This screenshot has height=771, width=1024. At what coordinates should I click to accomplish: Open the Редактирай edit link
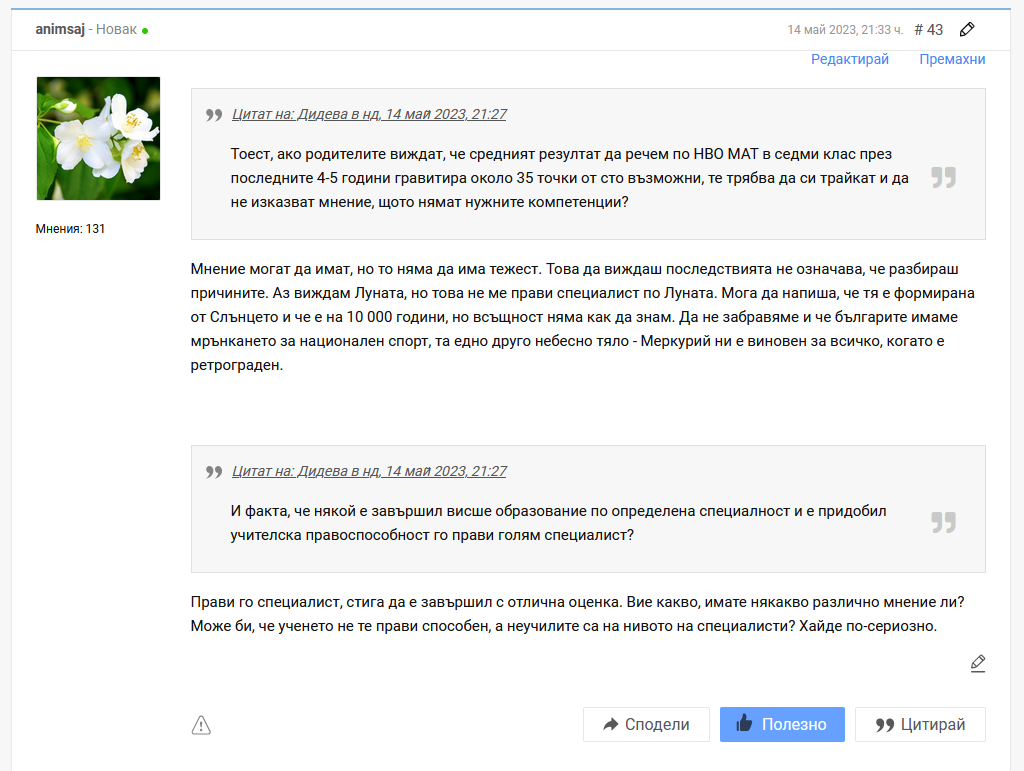tap(850, 59)
